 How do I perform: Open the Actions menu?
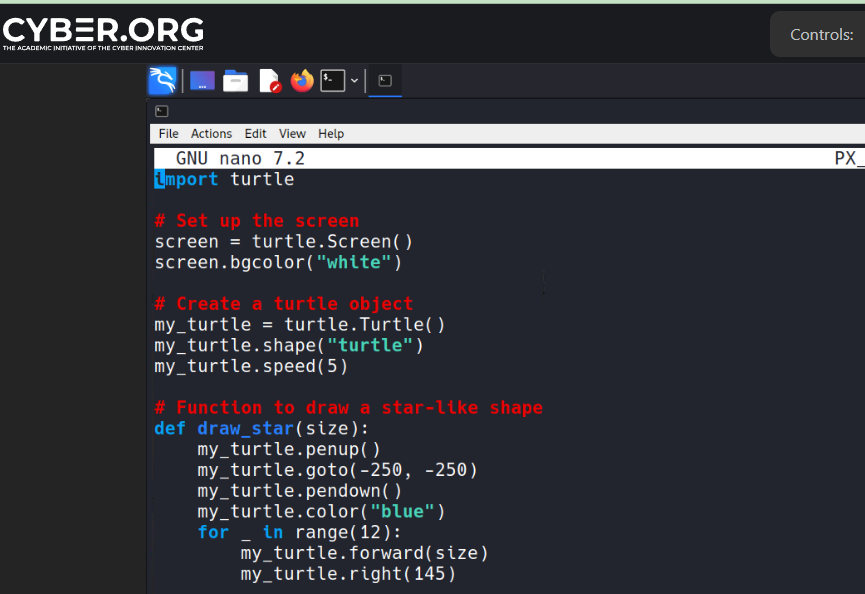tap(211, 134)
